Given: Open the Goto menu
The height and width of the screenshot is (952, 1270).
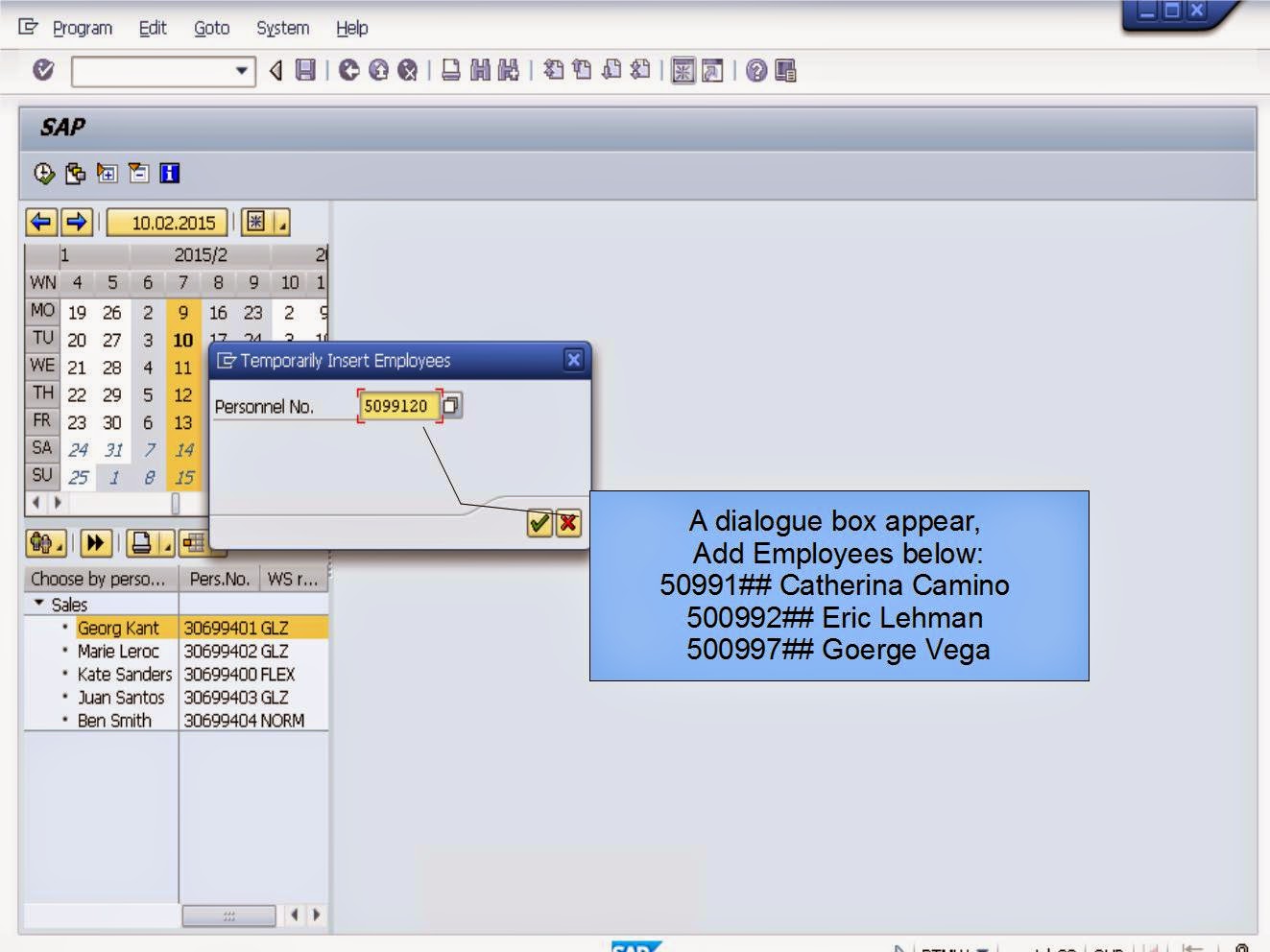Looking at the screenshot, I should tap(209, 28).
